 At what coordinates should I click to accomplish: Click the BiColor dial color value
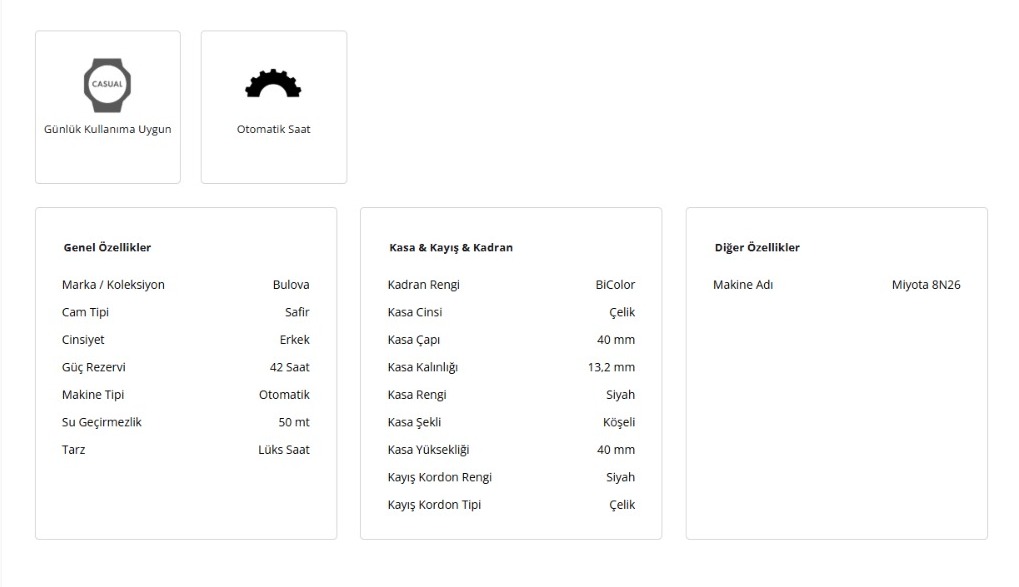click(x=615, y=285)
